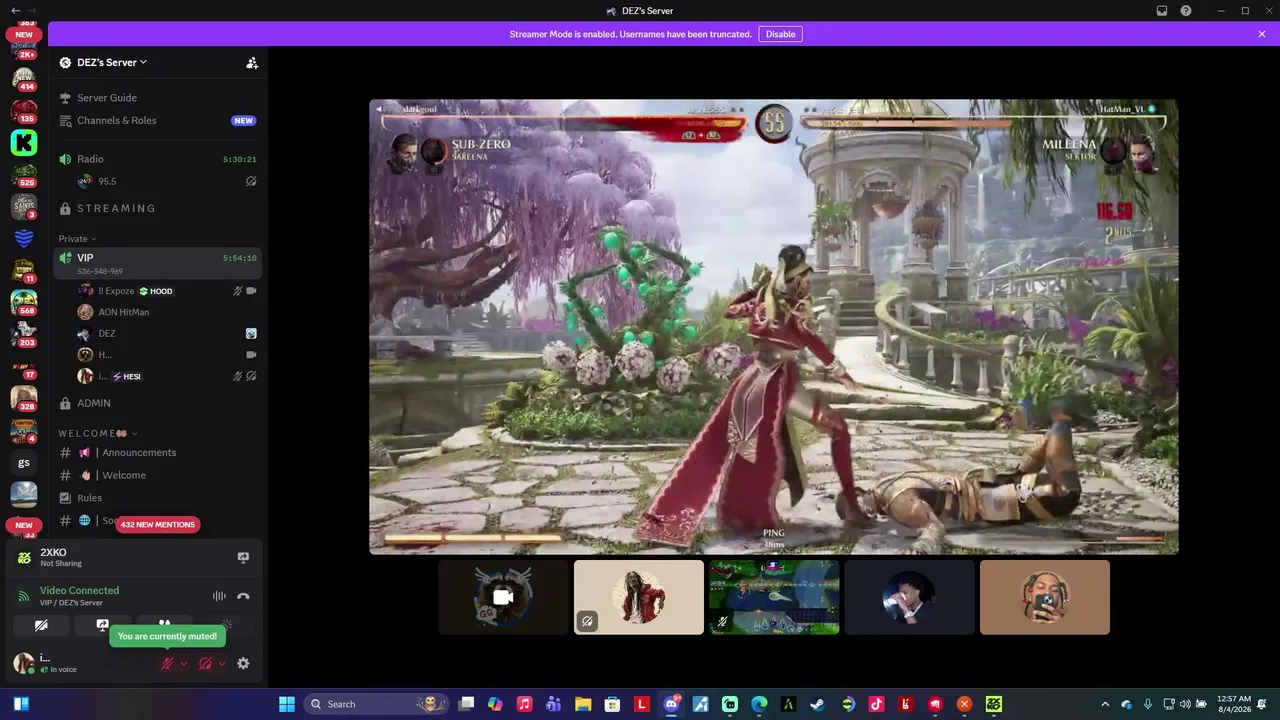Viewport: 1280px width, 720px height.
Task: Select the tan-background selfie participant tile
Action: [x=1045, y=597]
